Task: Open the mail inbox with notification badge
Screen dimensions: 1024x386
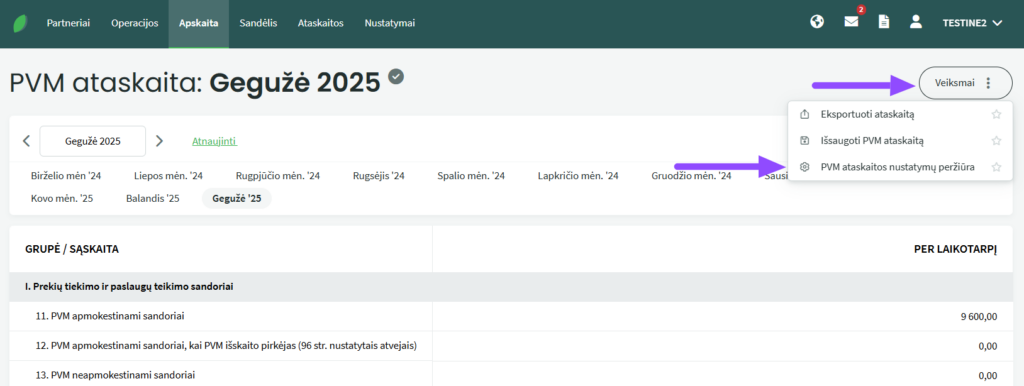Action: 851,22
